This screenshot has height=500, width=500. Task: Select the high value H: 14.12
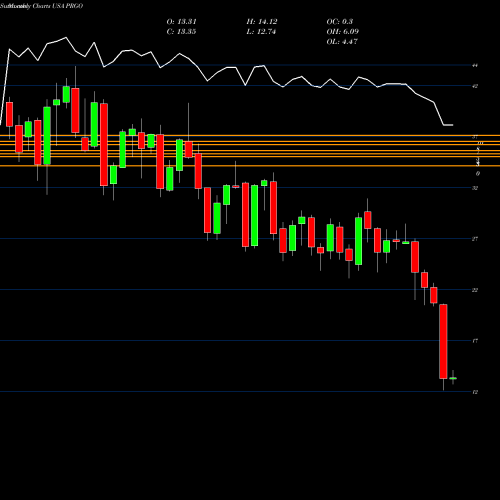(262, 22)
